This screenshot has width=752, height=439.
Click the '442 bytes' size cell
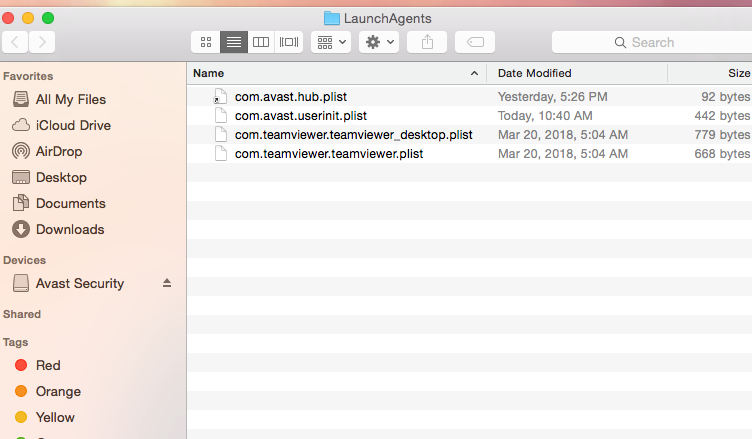click(x=722, y=116)
